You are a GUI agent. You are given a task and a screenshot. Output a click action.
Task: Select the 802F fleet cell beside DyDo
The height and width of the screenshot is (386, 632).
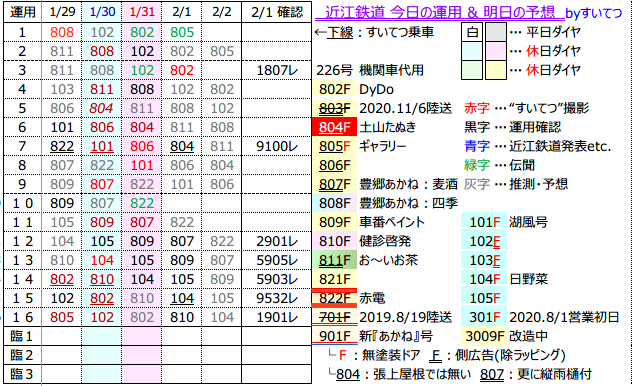click(x=335, y=89)
